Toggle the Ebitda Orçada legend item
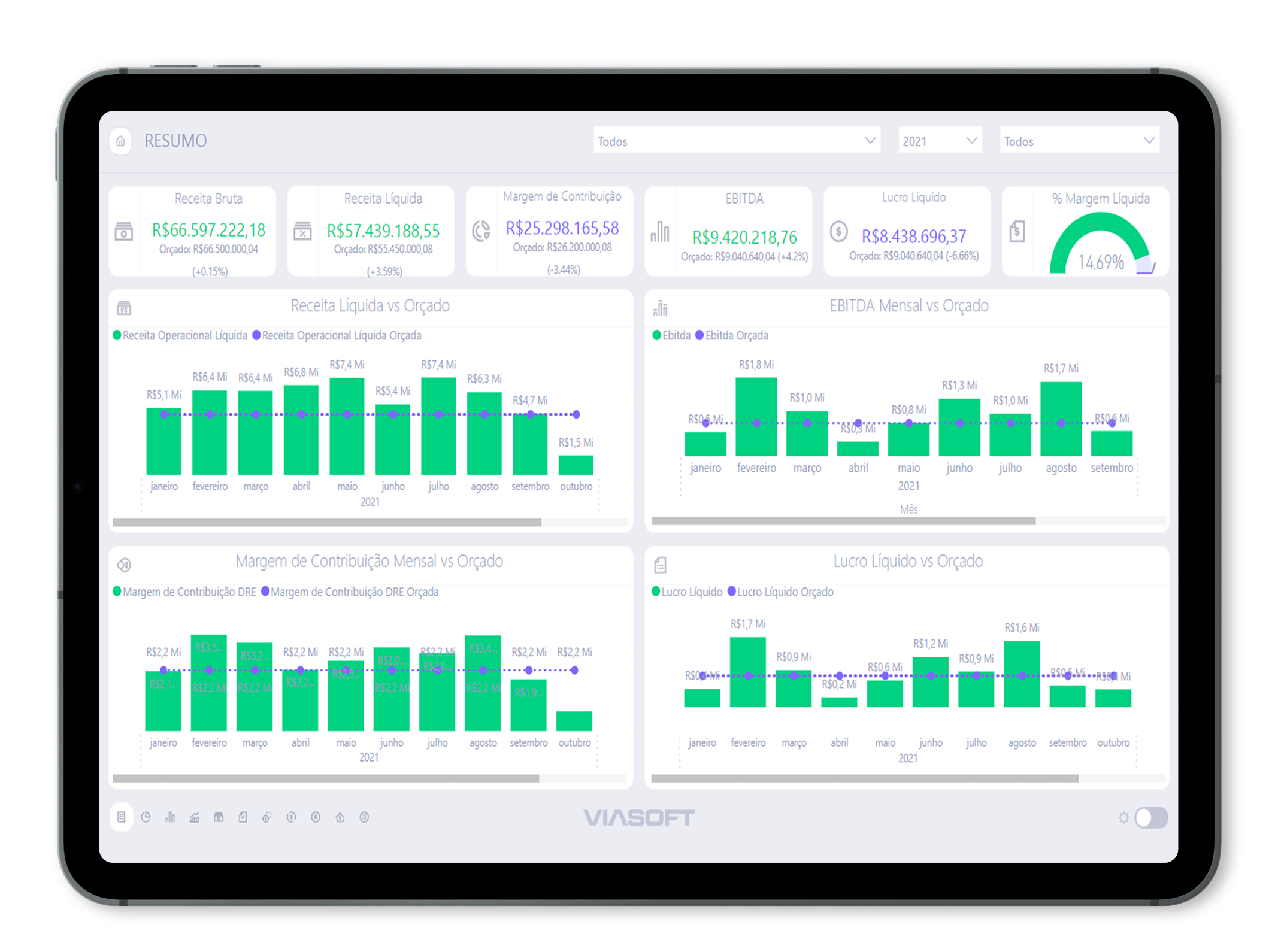 (x=731, y=335)
